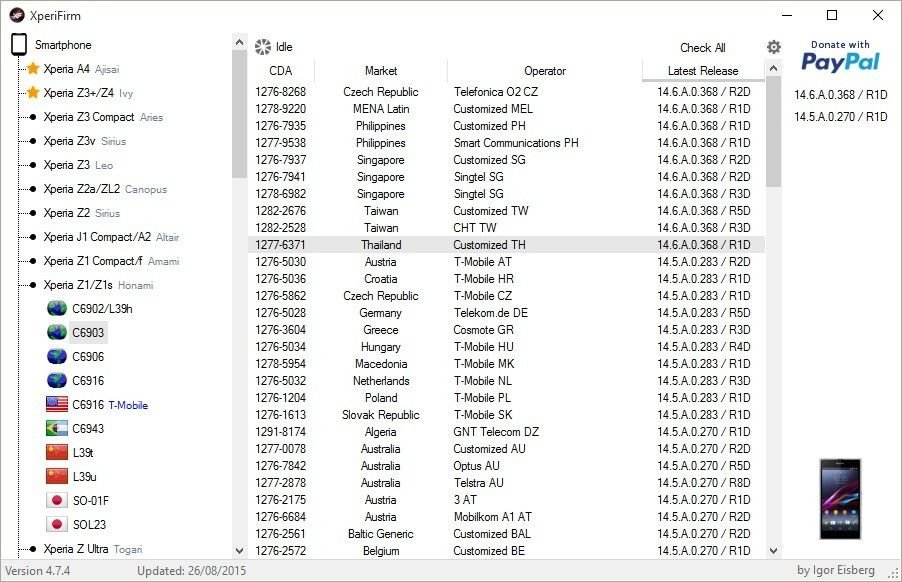Screen dimensions: 902x582
Task: Select the T-Mobile HR Croatia row
Action: point(506,279)
